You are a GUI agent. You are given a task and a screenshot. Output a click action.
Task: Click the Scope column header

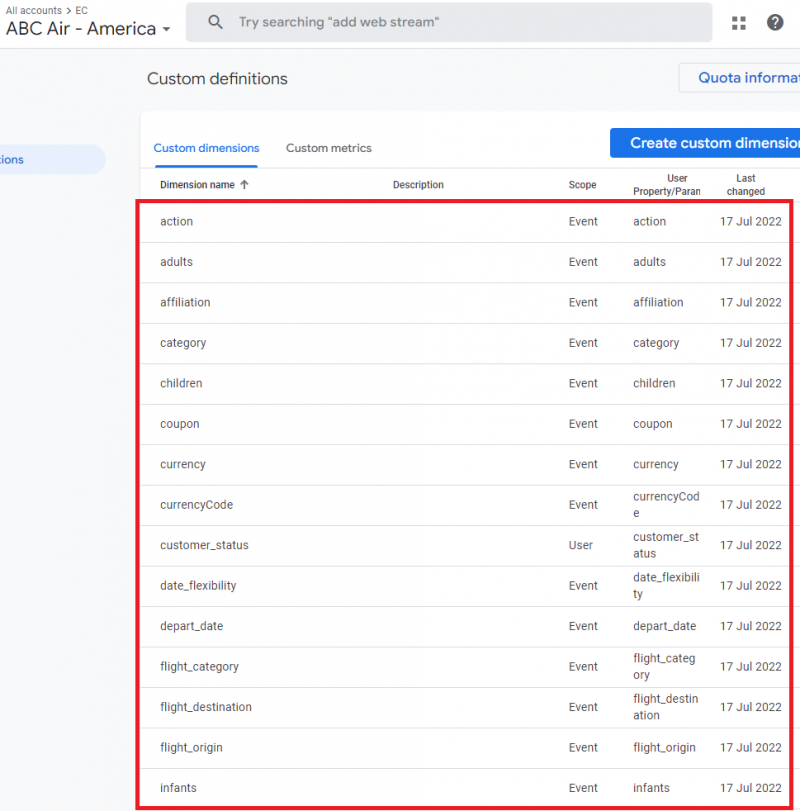[582, 185]
